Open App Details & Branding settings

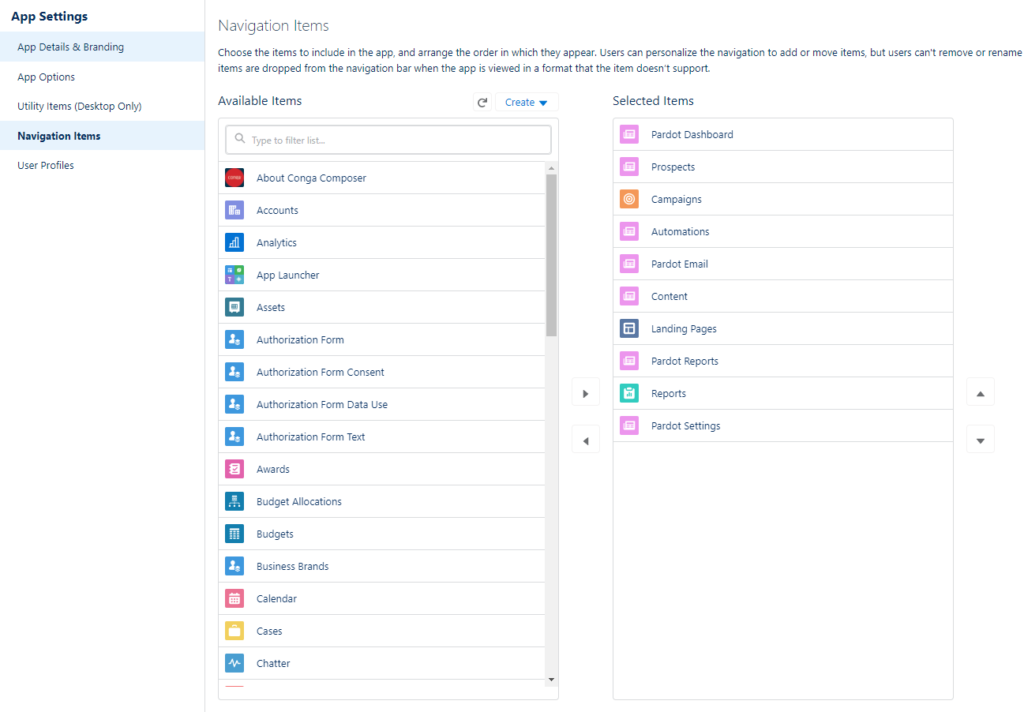tap(102, 47)
